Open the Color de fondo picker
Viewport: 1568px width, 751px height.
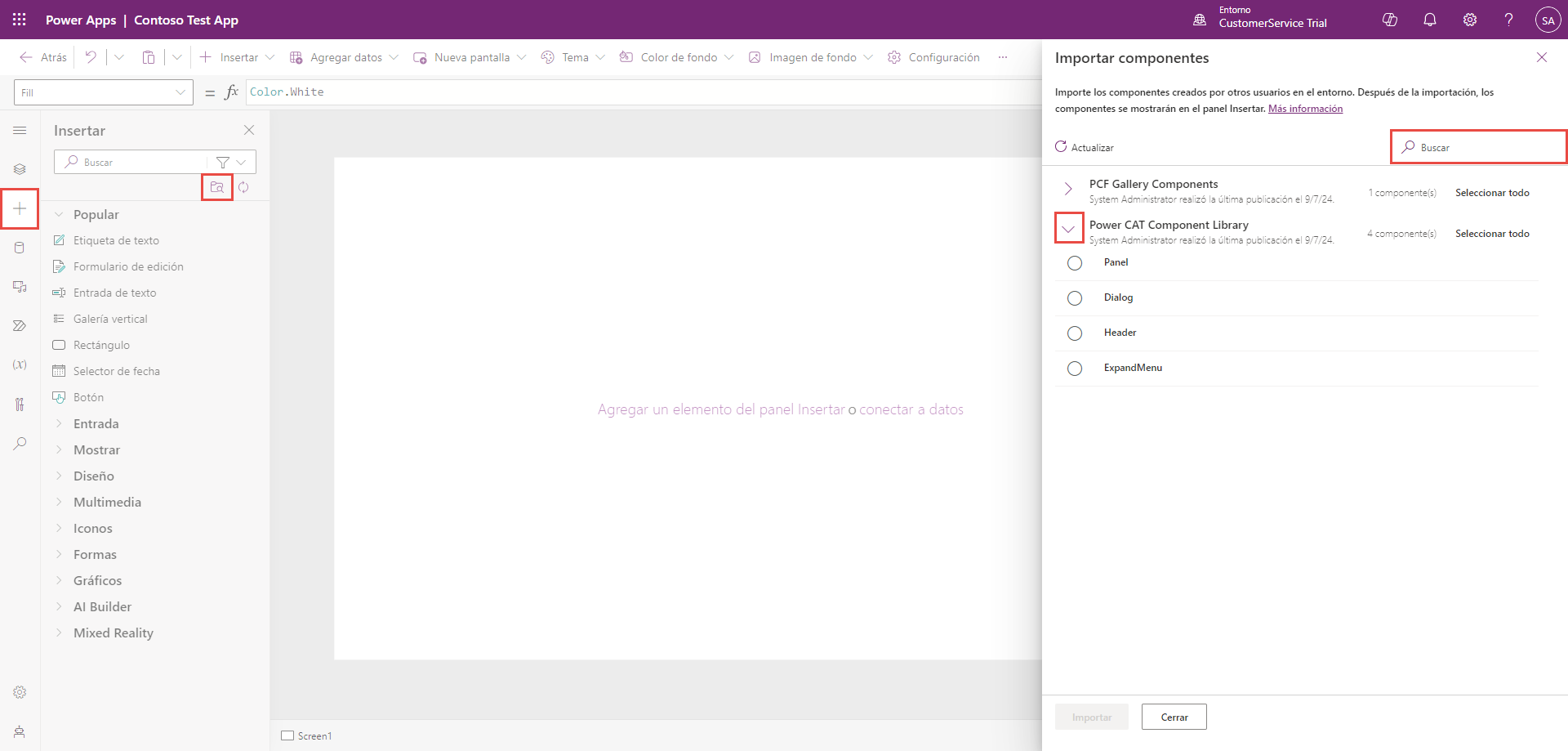click(x=677, y=57)
